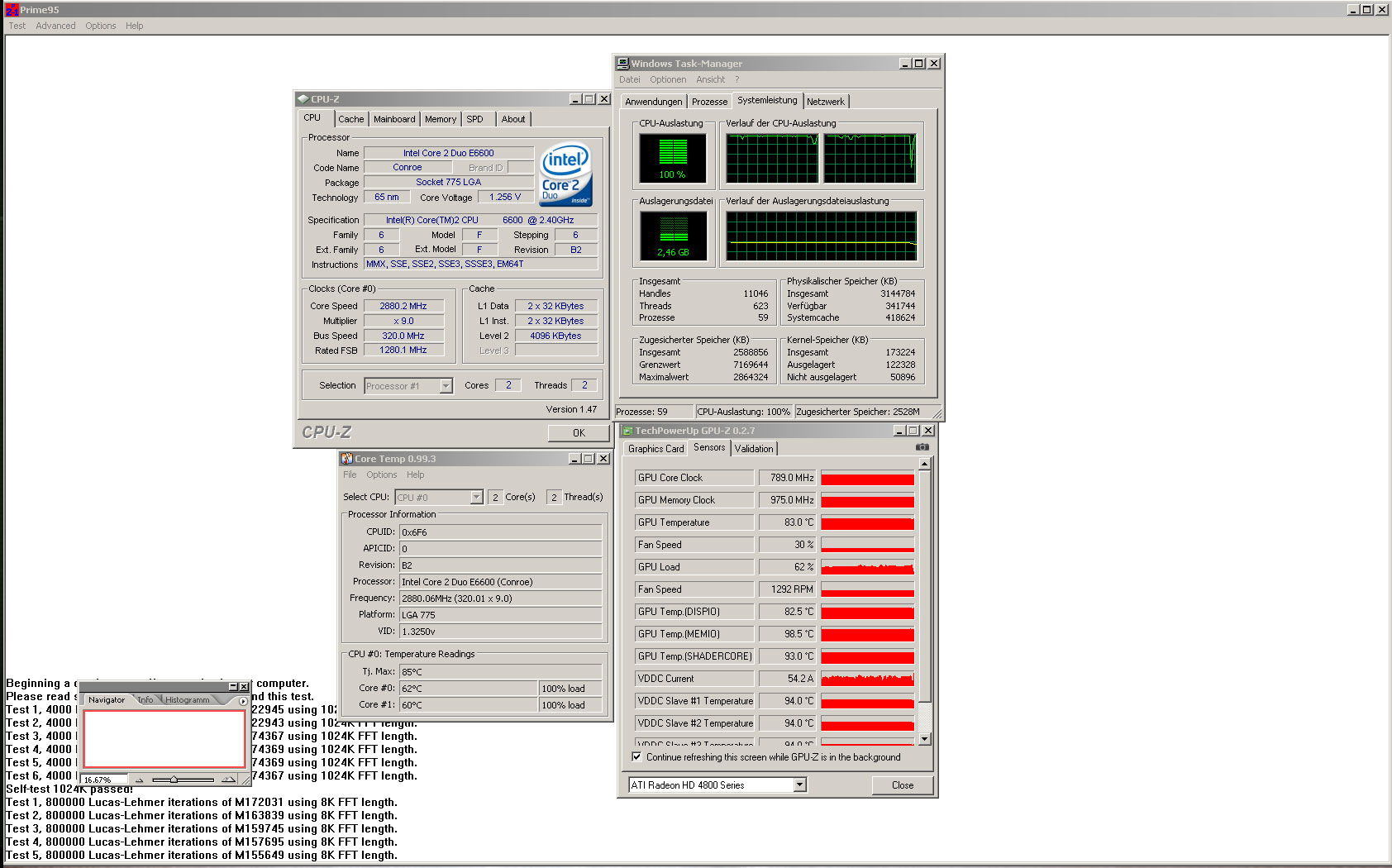The height and width of the screenshot is (868, 1392).
Task: Open the Prime95 Help menu
Action: pos(135,26)
